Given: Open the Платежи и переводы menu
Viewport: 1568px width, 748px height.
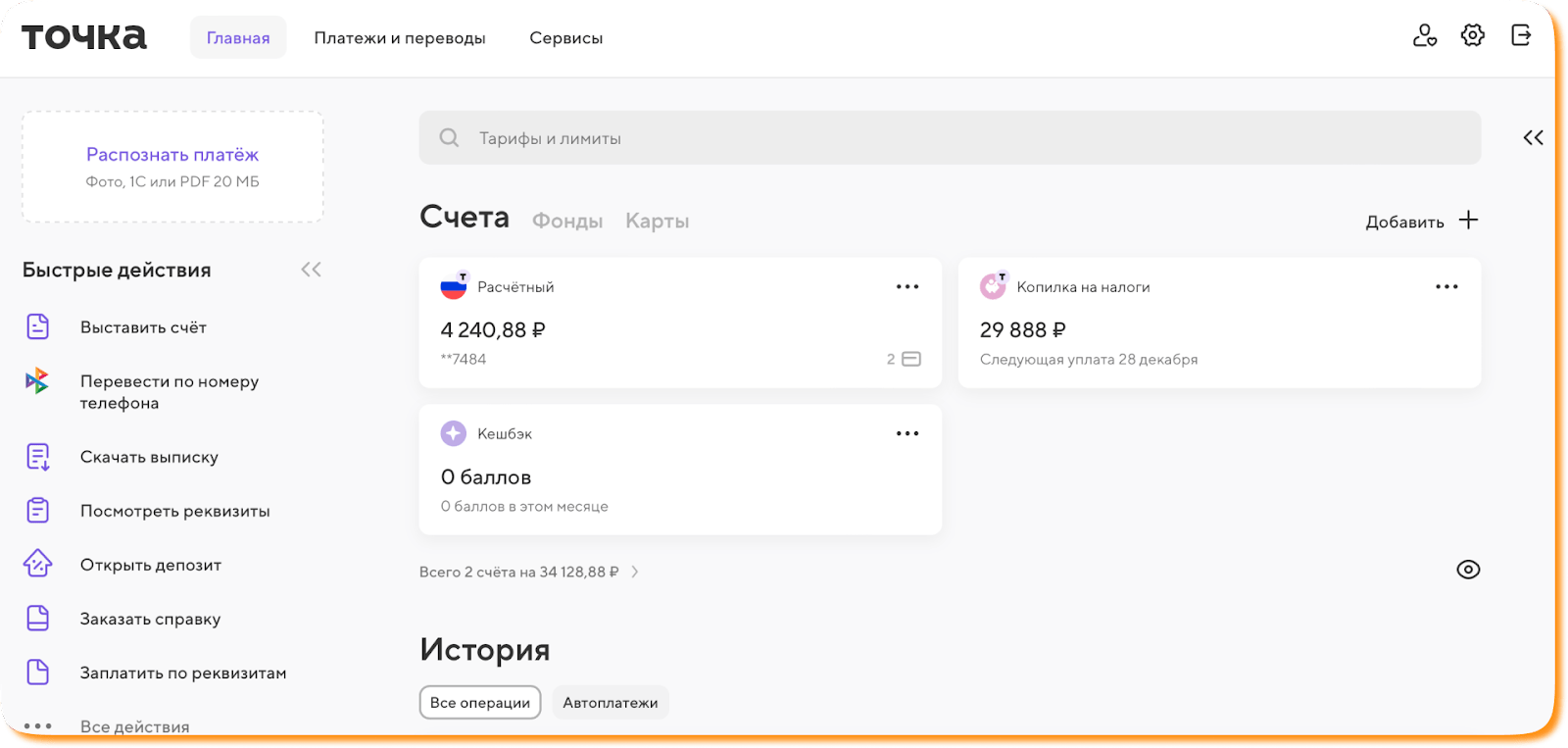Looking at the screenshot, I should (x=399, y=38).
